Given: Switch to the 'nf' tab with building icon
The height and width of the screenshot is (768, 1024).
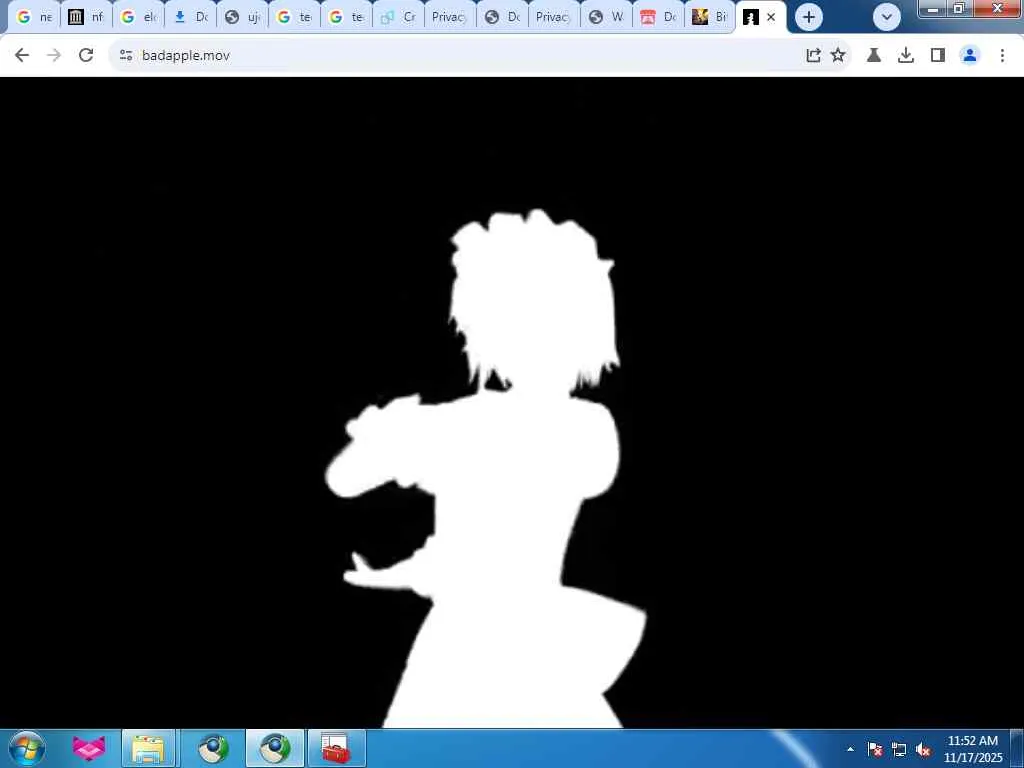Looking at the screenshot, I should tap(86, 18).
